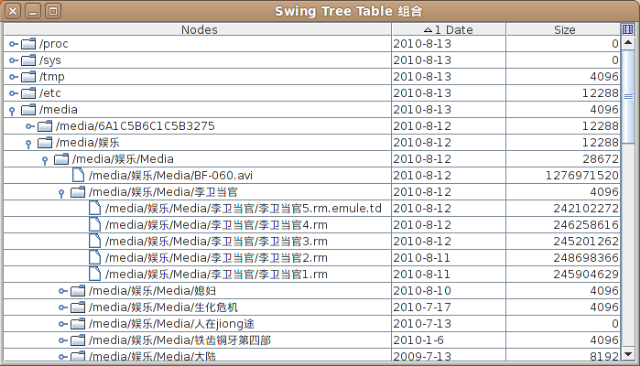Click the Nodes column header
The image size is (640, 366).
pyautogui.click(x=198, y=29)
